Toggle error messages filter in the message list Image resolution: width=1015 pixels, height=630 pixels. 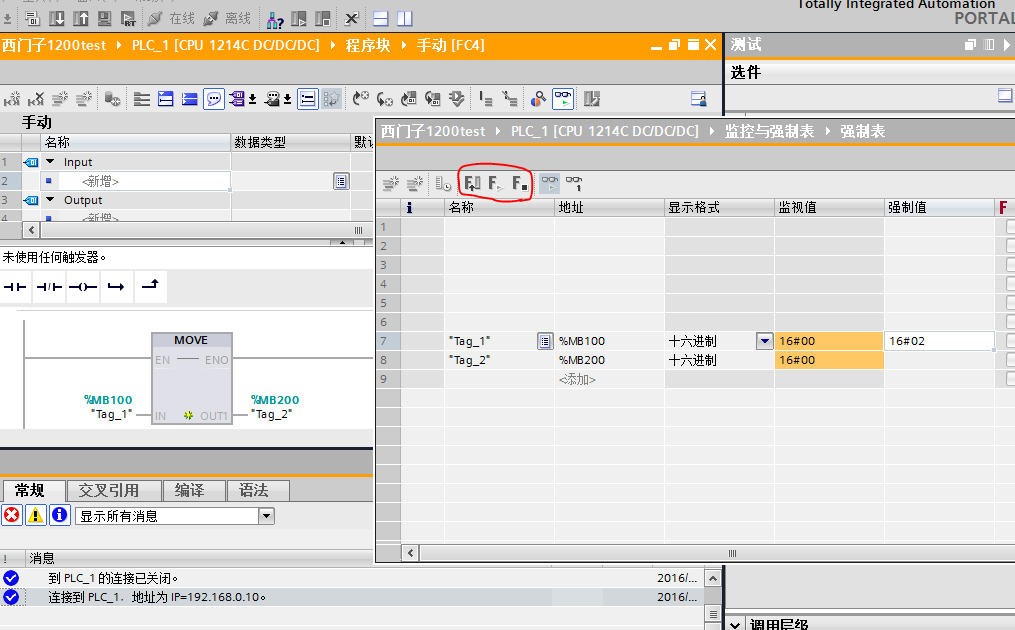pos(12,515)
